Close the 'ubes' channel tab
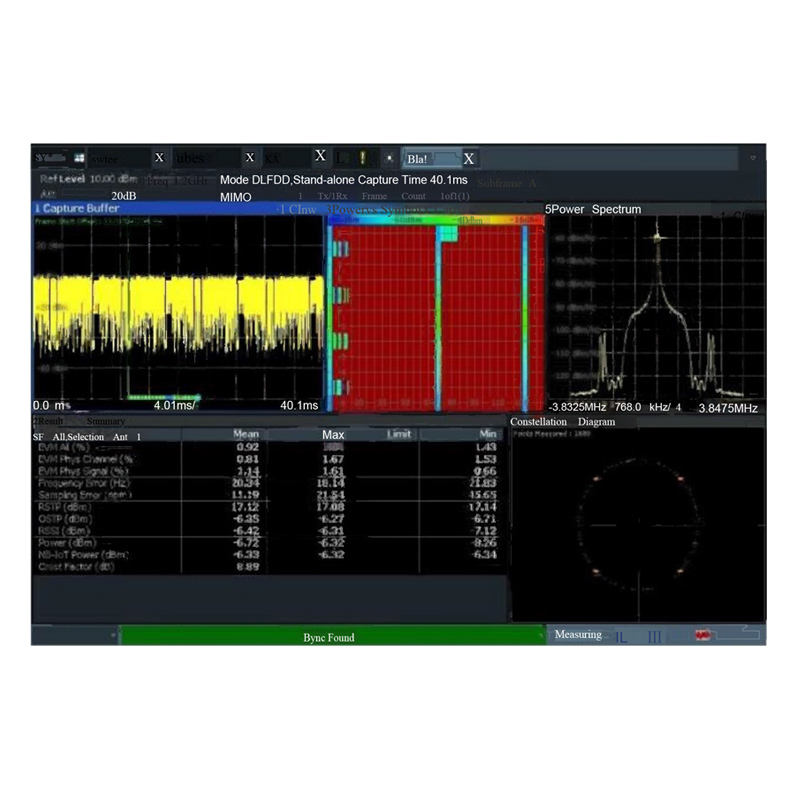Viewport: 800px width, 800px height. point(249,157)
